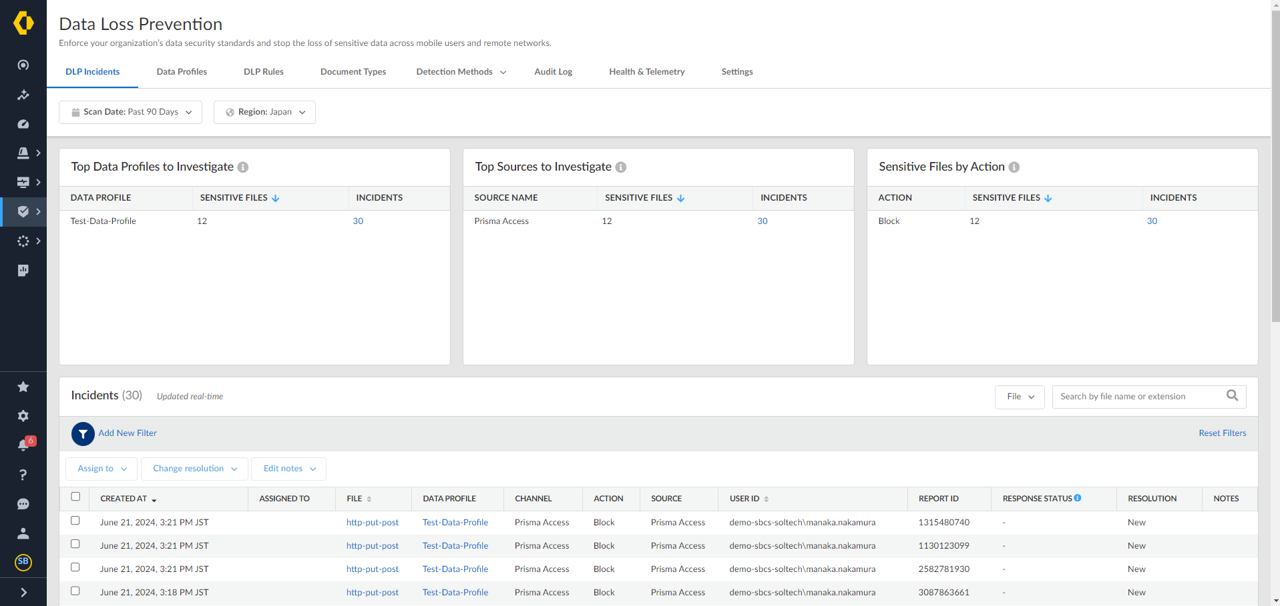Click info icon beside Top Data Profiles to Investigate
Viewport: 1280px width, 606px height.
coord(243,167)
